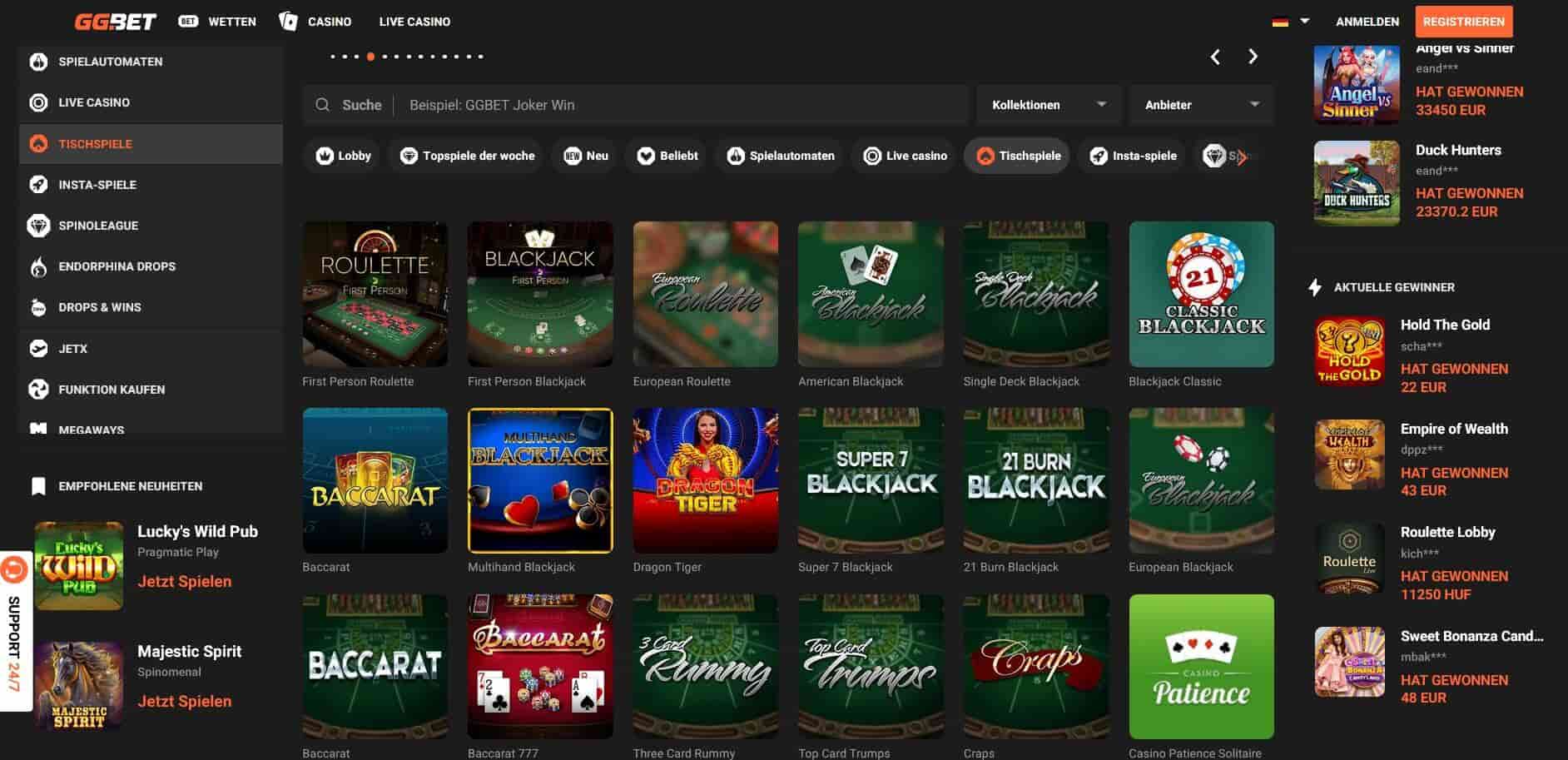Click the Insta-Spiele rocket icon in sidebar

38,185
